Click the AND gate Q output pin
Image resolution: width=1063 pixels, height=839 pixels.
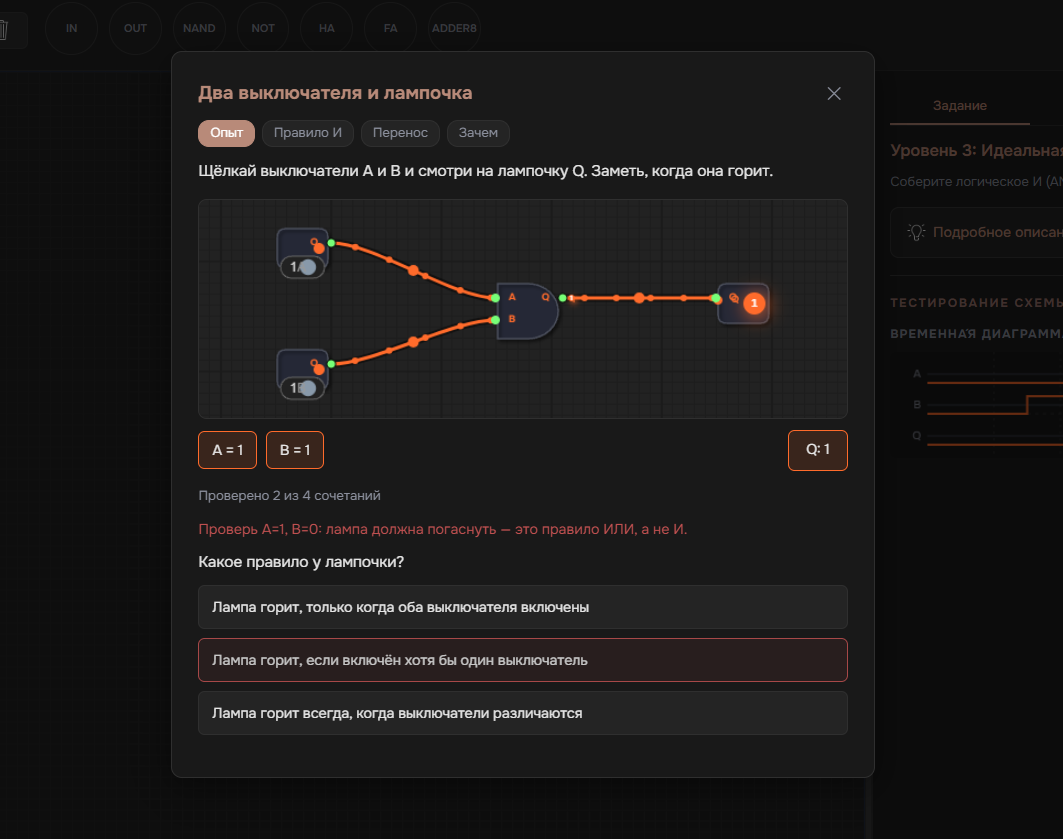click(562, 298)
